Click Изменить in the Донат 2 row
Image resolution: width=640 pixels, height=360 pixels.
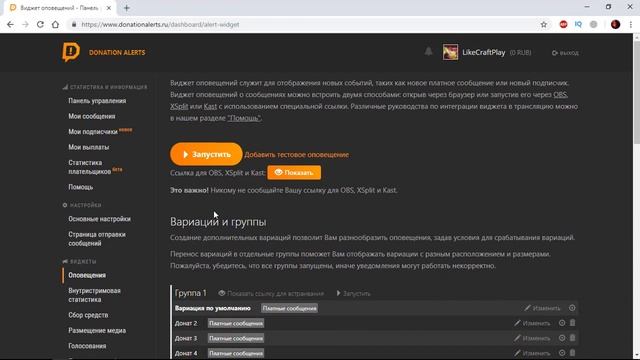click(532, 323)
